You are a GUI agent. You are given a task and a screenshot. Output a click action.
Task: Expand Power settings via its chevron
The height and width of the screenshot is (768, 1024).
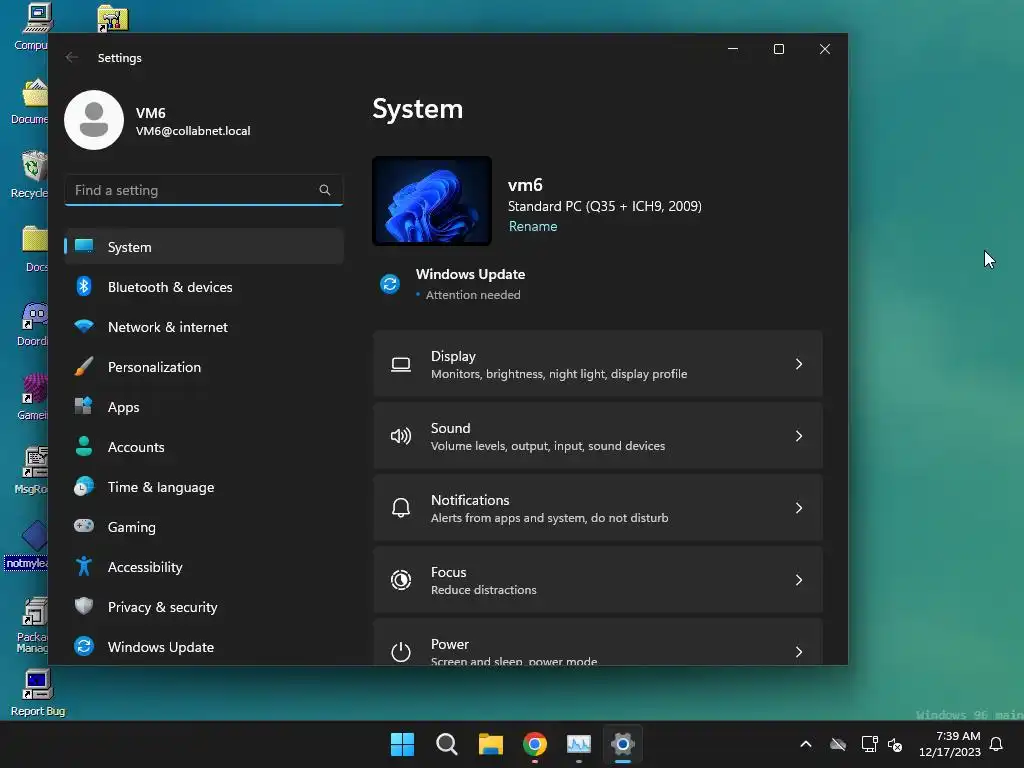pyautogui.click(x=799, y=651)
